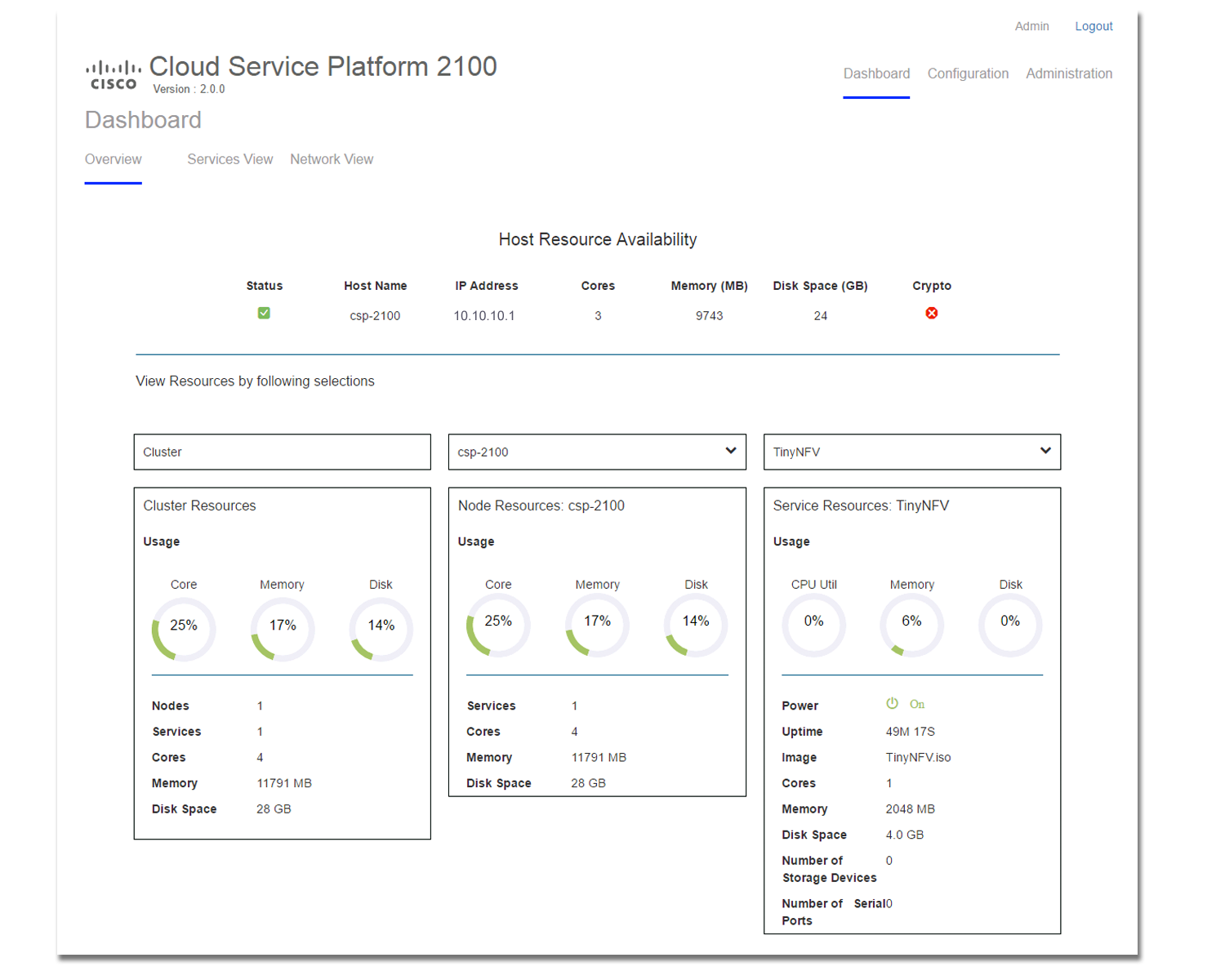Open the csp-2100 node dropdown
This screenshot has width=1225, height=980.
(x=596, y=452)
